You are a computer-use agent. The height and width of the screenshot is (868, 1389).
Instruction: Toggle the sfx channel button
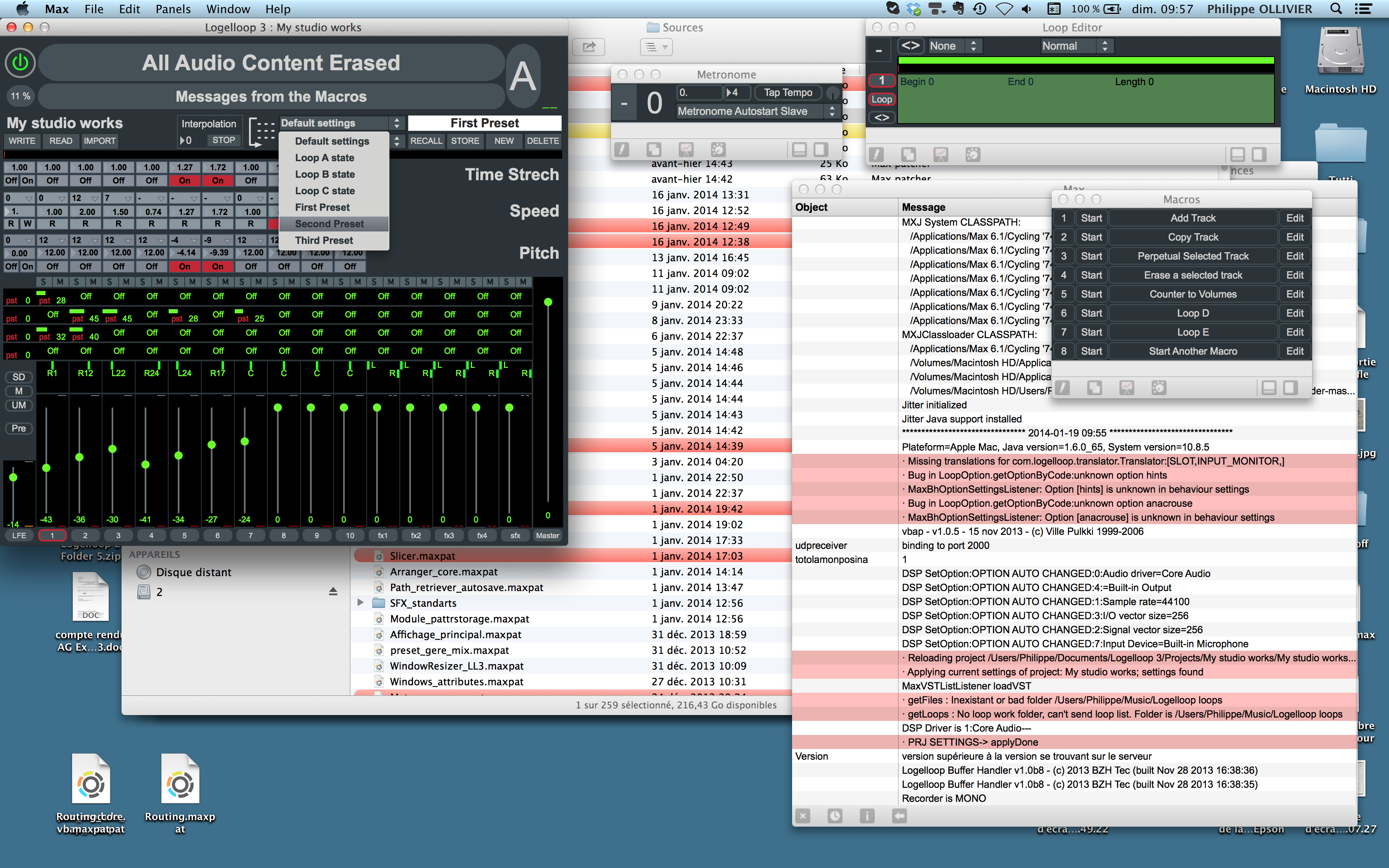coord(516,536)
